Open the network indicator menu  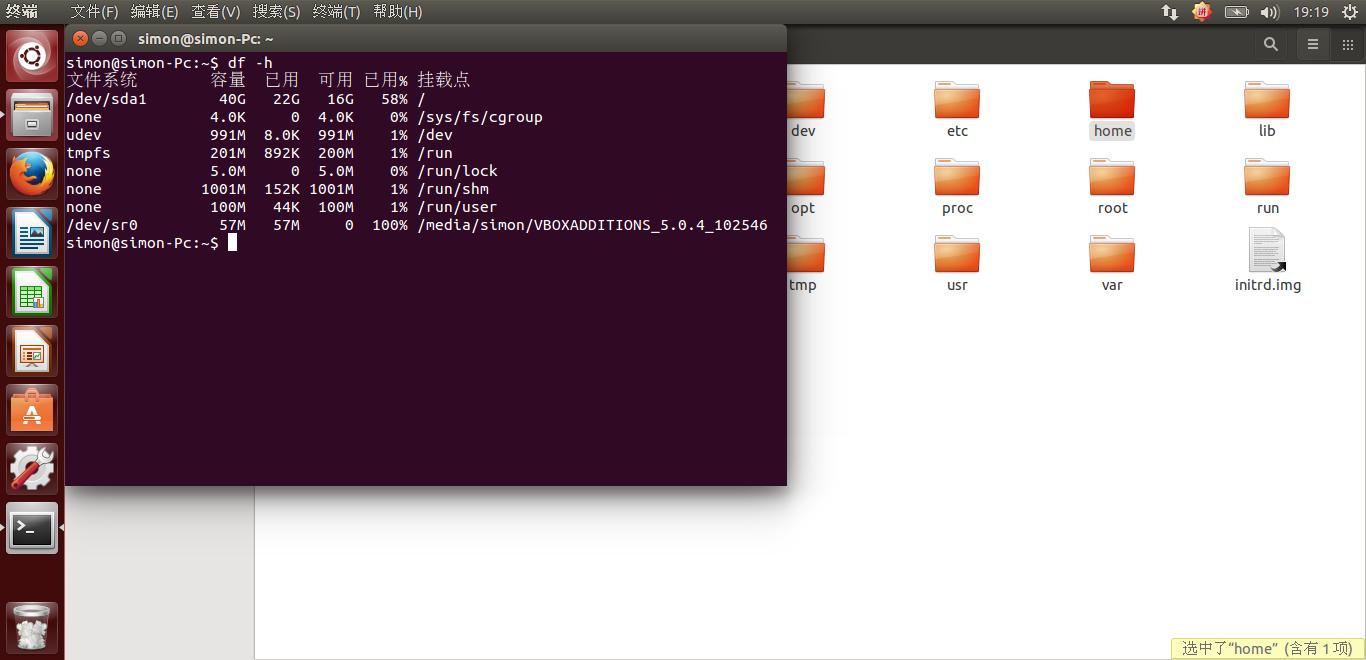tap(1169, 12)
